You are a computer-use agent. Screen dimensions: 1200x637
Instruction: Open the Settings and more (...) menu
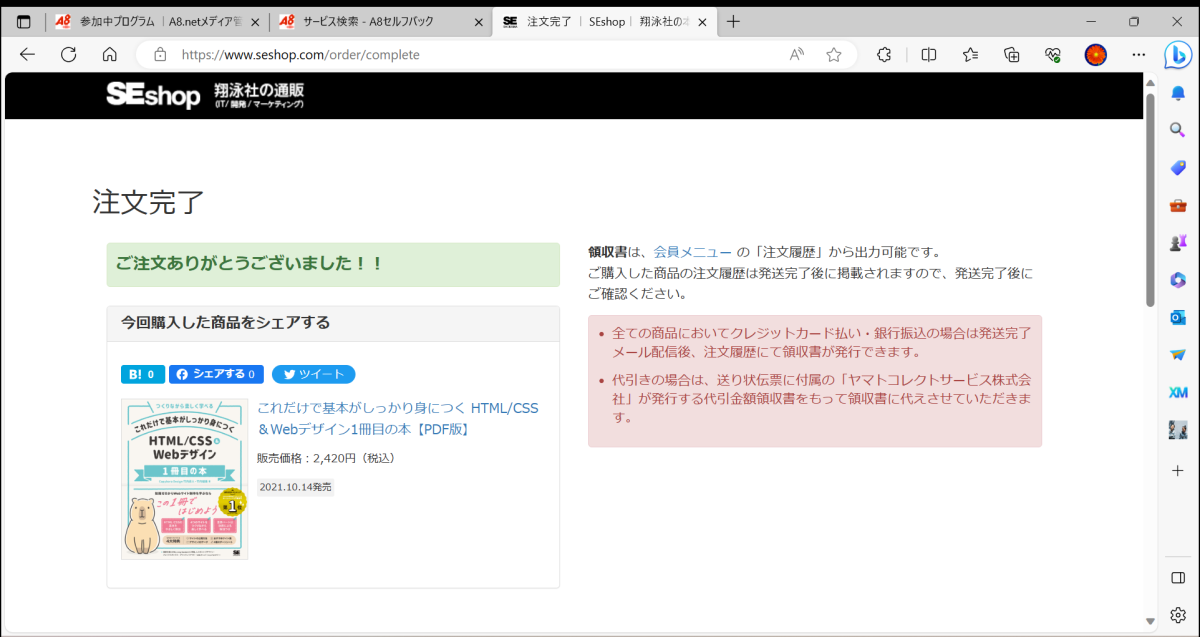pos(1138,55)
